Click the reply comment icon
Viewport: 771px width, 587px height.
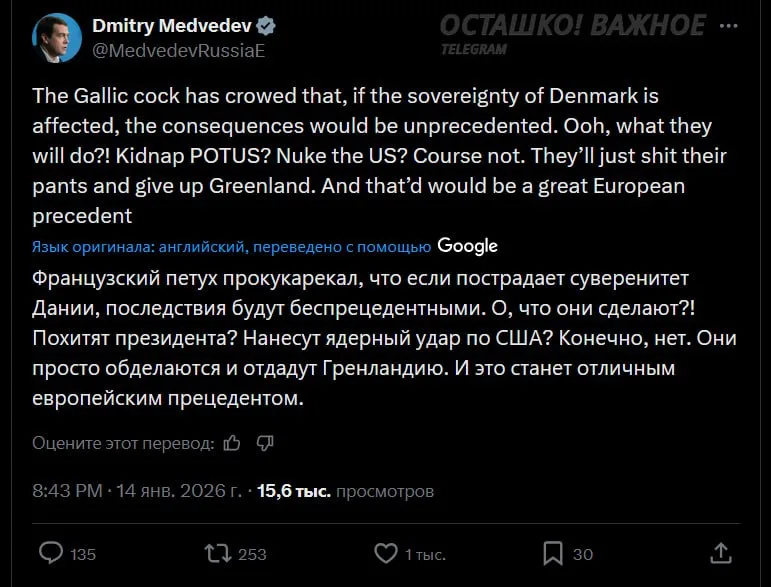click(51, 552)
